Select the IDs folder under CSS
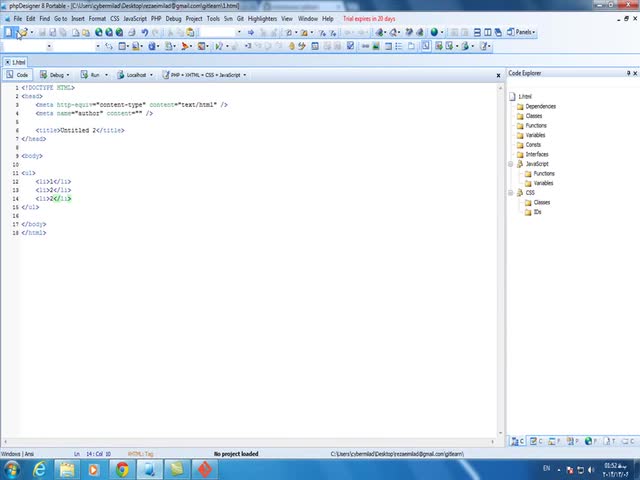The height and width of the screenshot is (480, 640). point(533,212)
